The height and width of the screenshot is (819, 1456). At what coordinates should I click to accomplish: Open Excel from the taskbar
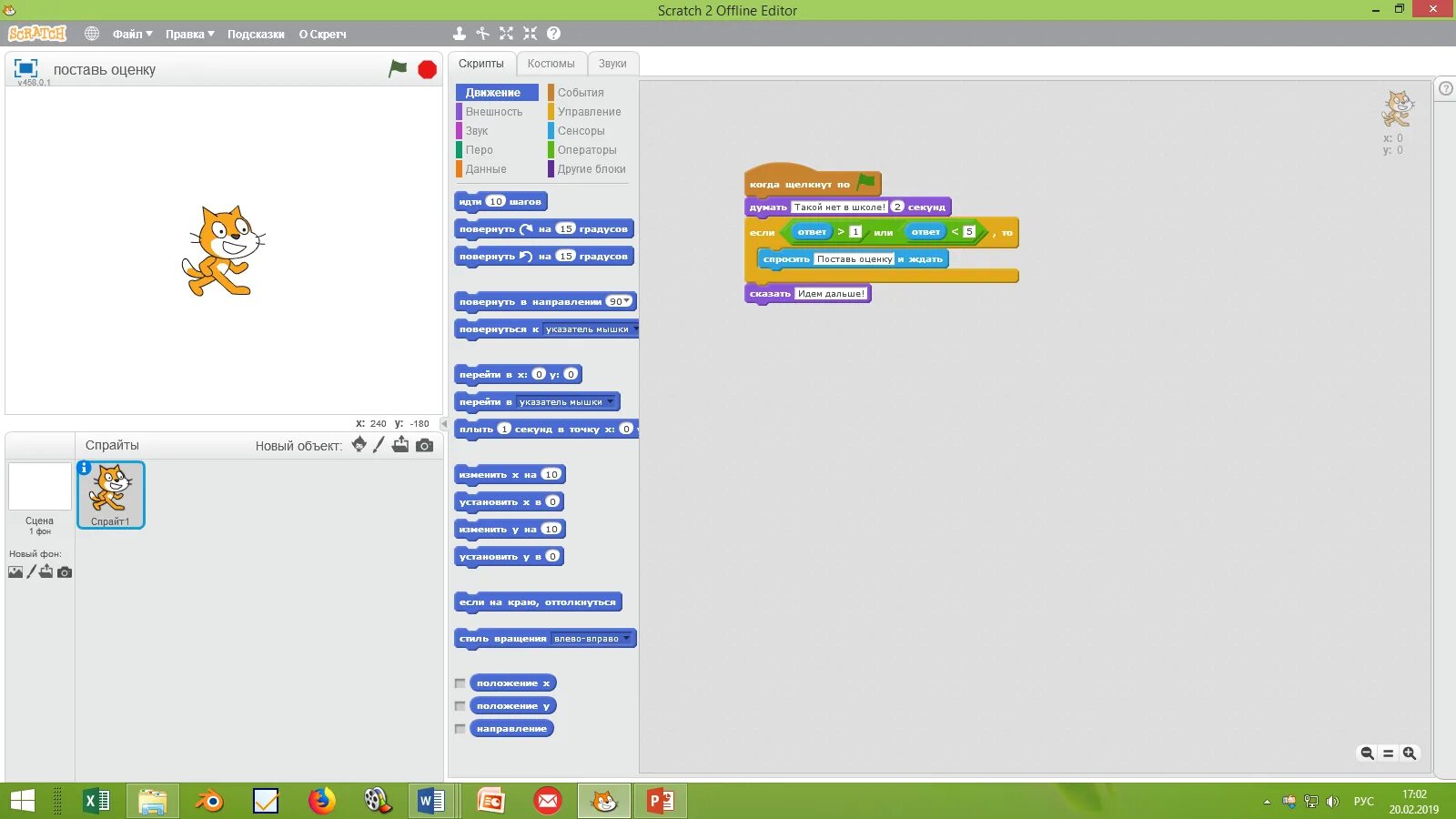(x=96, y=801)
